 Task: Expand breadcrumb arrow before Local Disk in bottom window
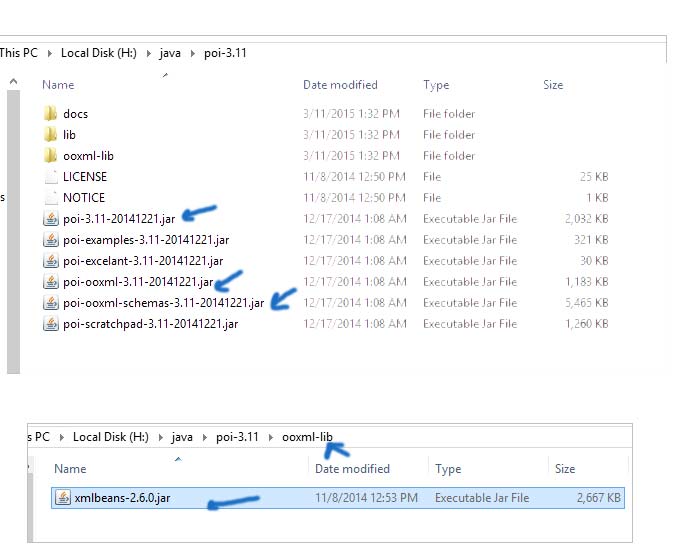click(62, 437)
